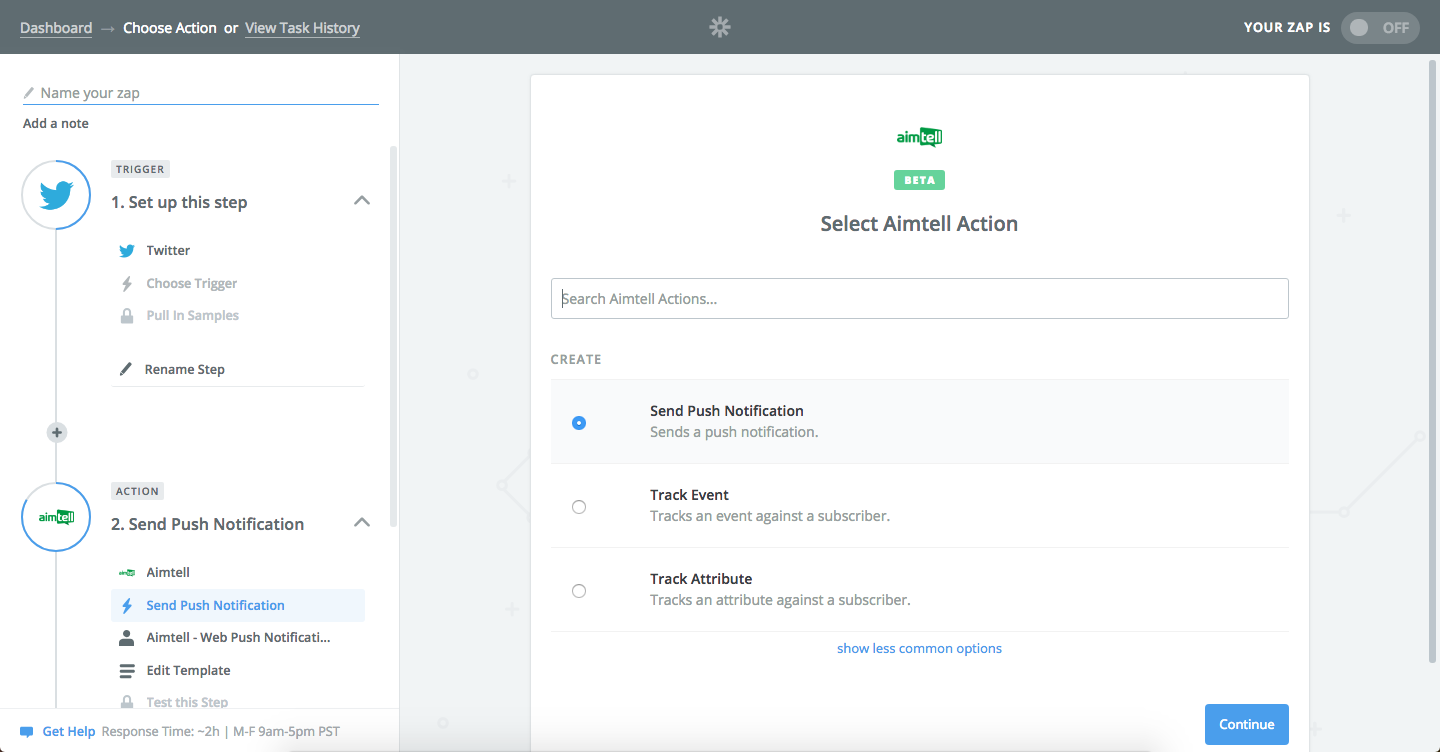Open the Twitter item in the trigger step
1440x752 pixels.
point(168,251)
